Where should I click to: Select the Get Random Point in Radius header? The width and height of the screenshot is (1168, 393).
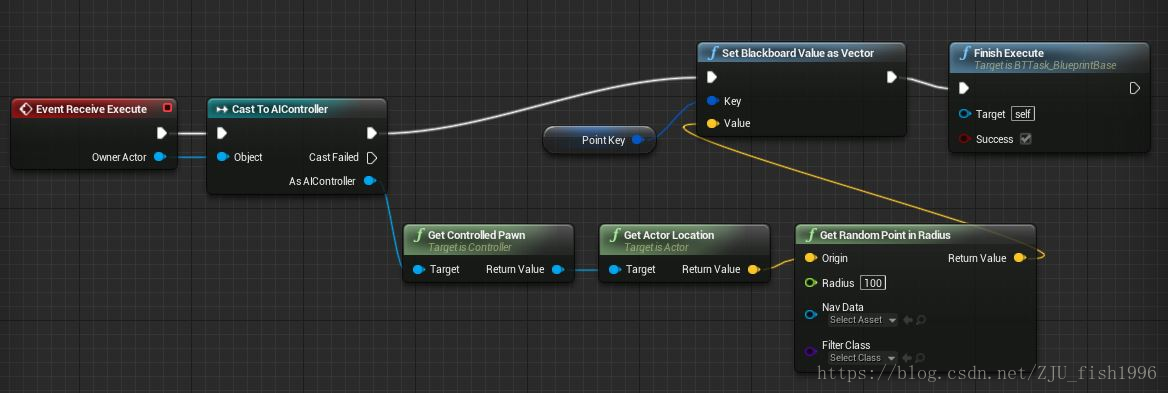[915, 234]
